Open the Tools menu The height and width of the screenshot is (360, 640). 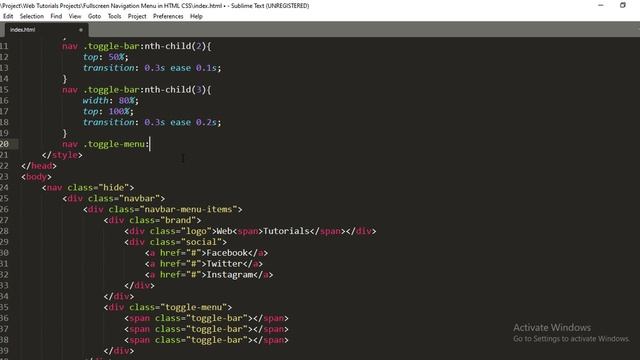114,16
